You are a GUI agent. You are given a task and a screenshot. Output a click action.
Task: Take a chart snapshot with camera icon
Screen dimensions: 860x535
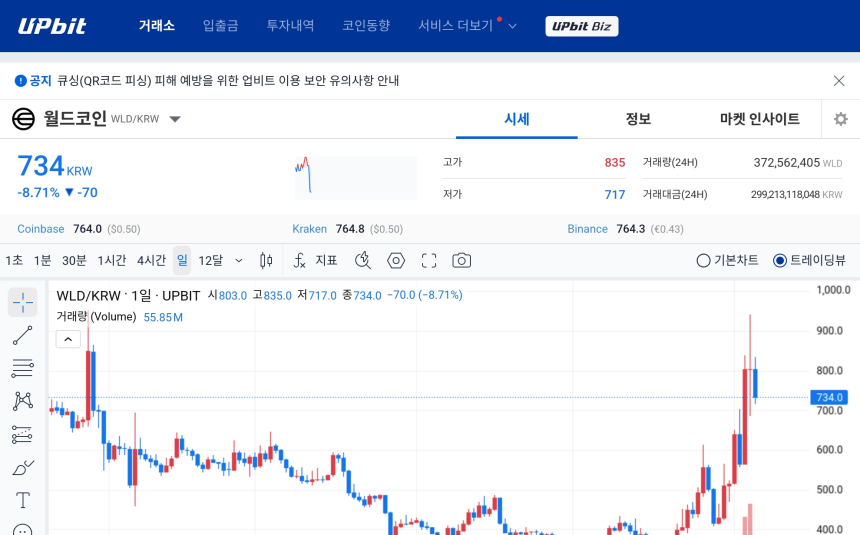click(461, 261)
